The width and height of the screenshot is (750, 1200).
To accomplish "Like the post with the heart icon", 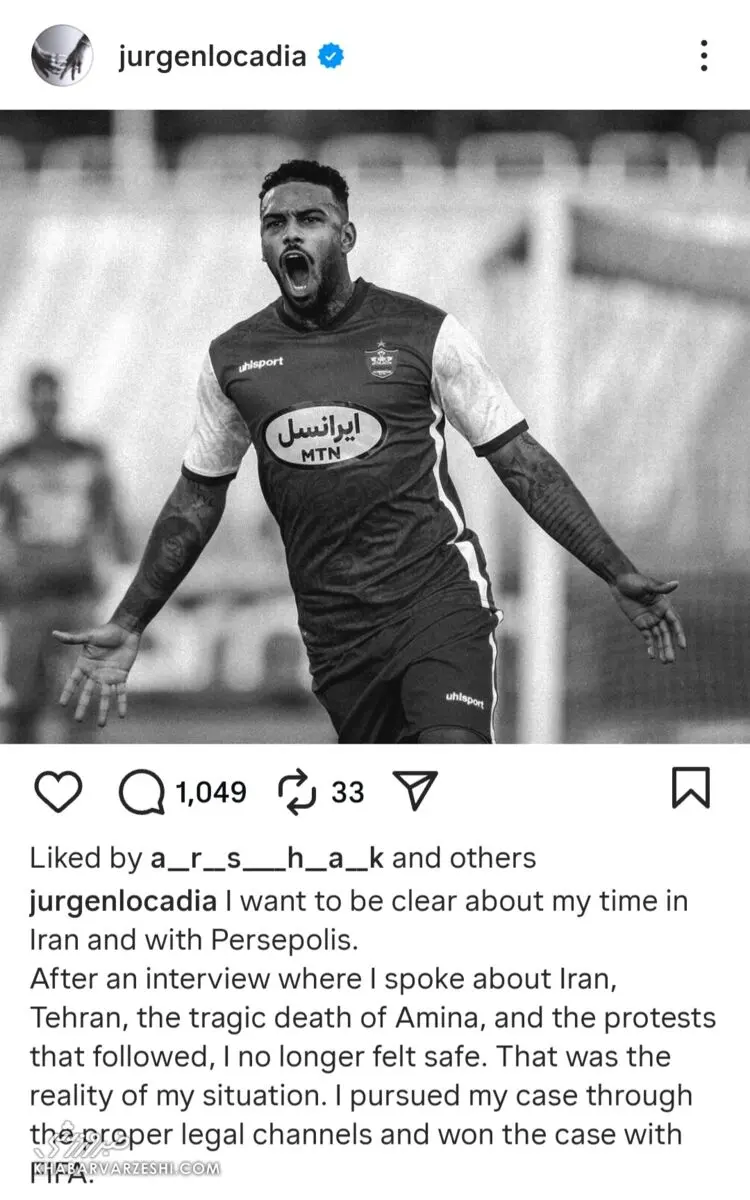I will 57,792.
